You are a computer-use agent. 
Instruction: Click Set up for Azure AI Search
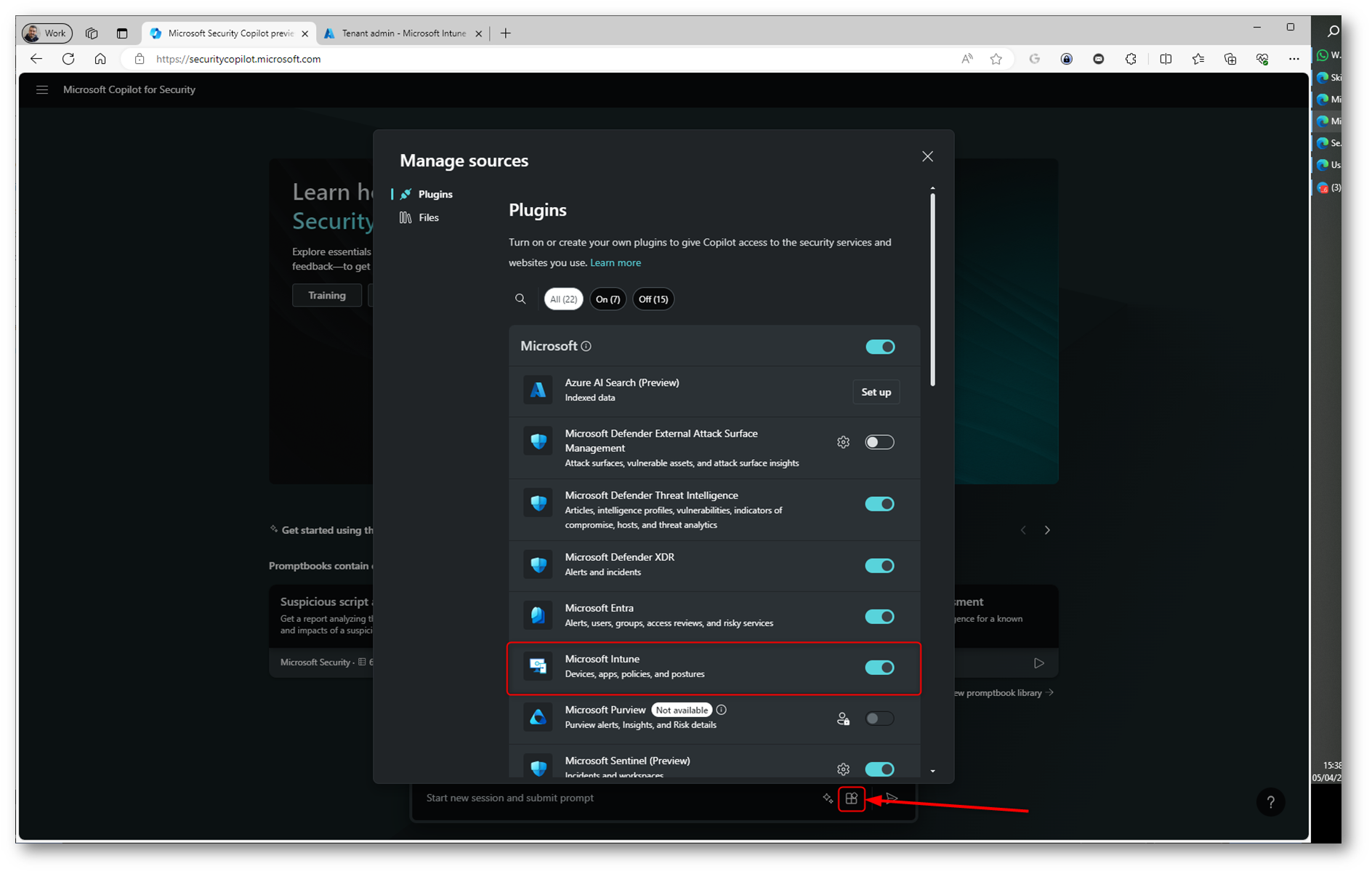point(876,392)
